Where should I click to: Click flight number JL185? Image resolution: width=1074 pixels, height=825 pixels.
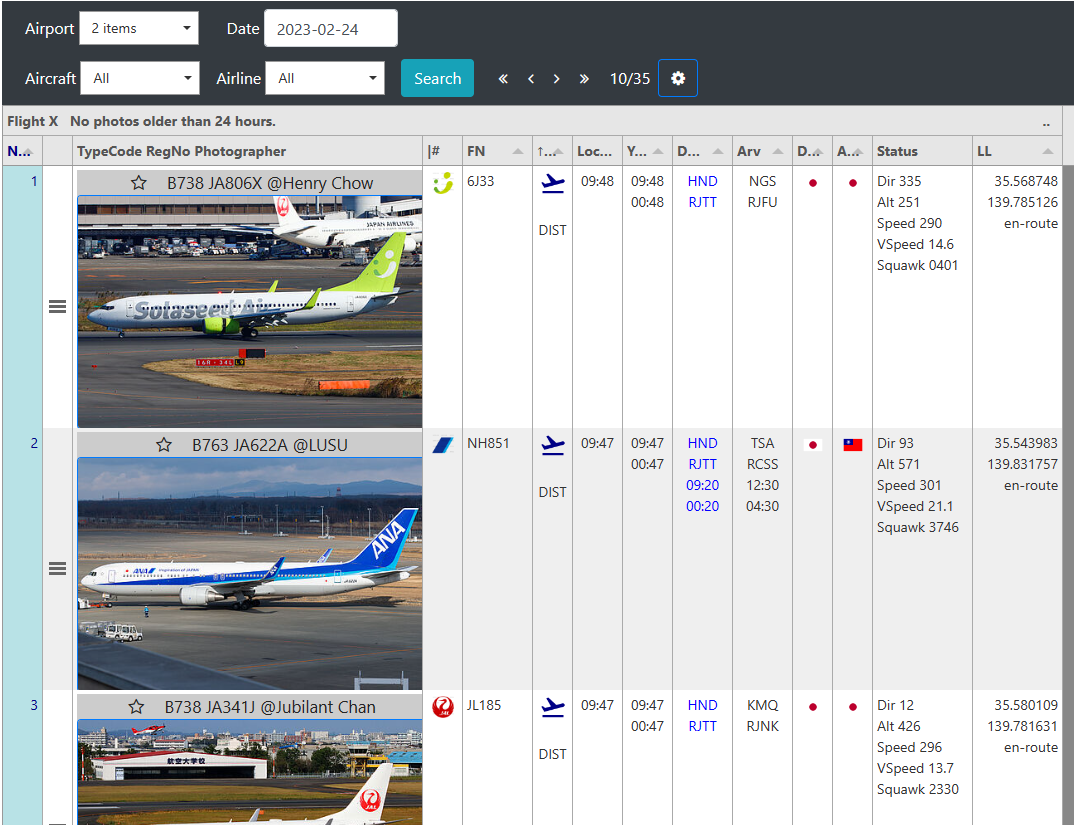484,704
